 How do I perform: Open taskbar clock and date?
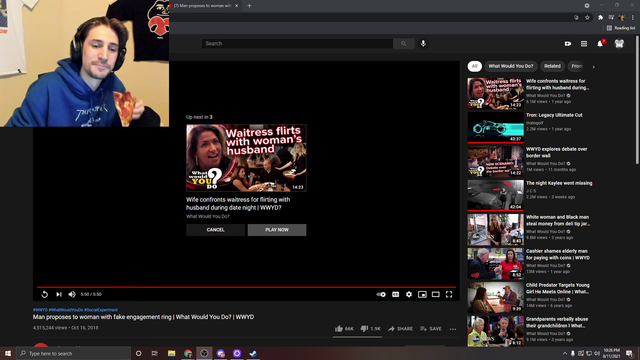611,353
